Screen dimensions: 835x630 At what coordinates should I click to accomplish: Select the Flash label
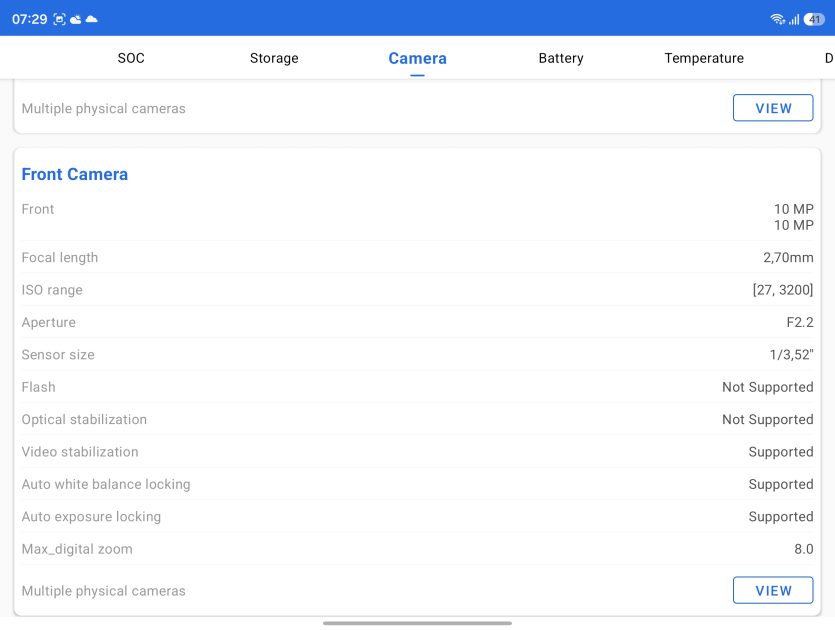point(38,387)
